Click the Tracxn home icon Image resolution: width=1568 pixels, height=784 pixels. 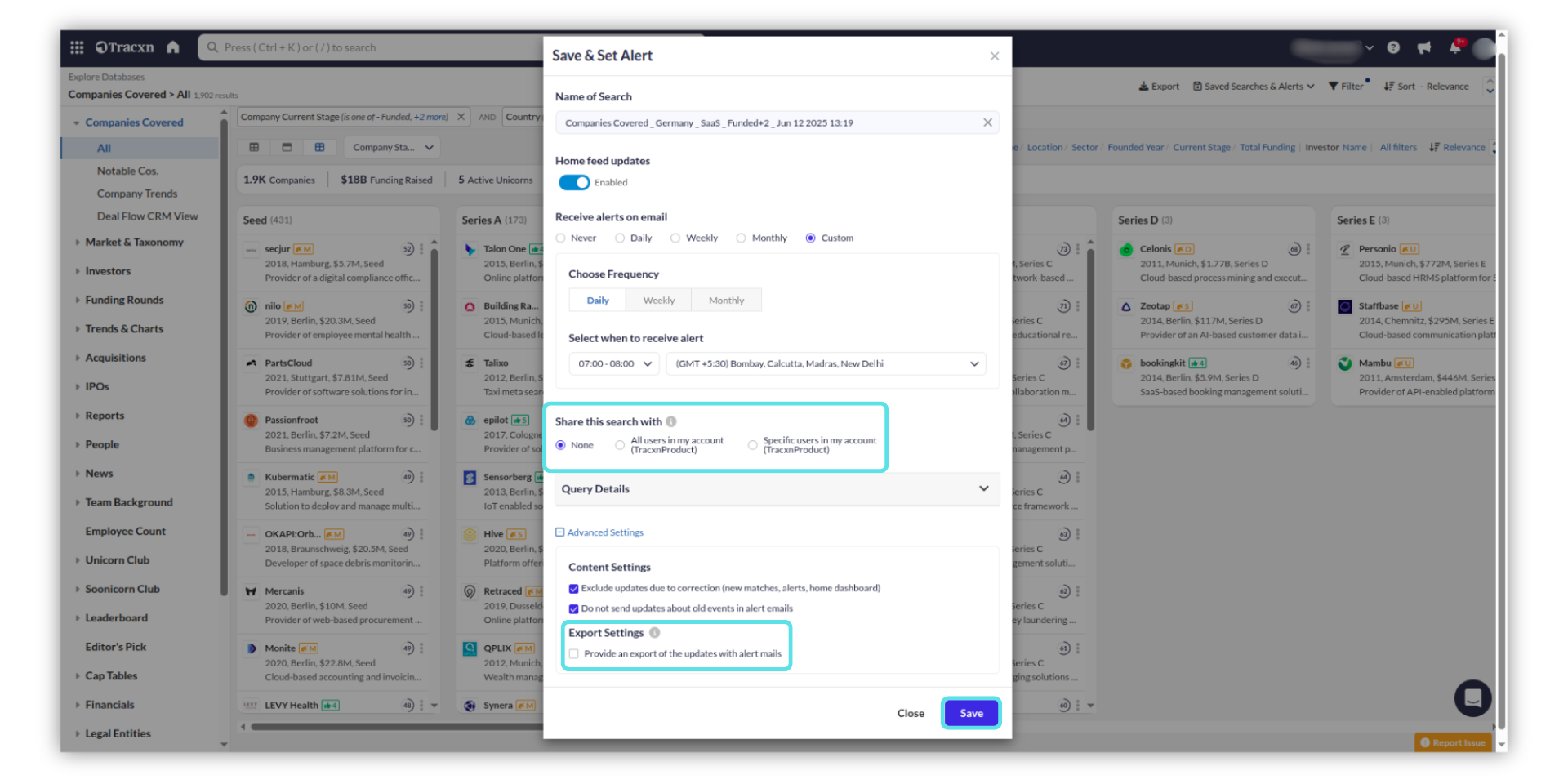[172, 47]
